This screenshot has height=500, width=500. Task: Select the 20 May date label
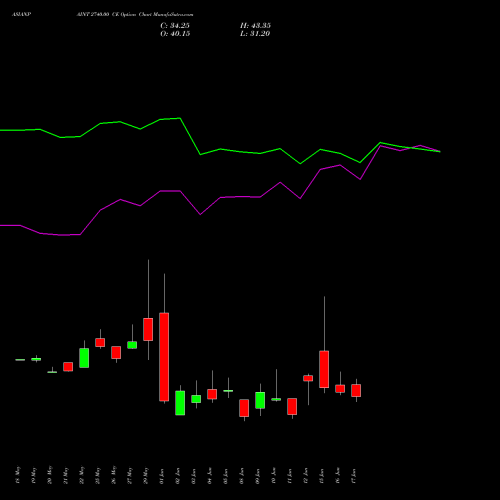50,475
